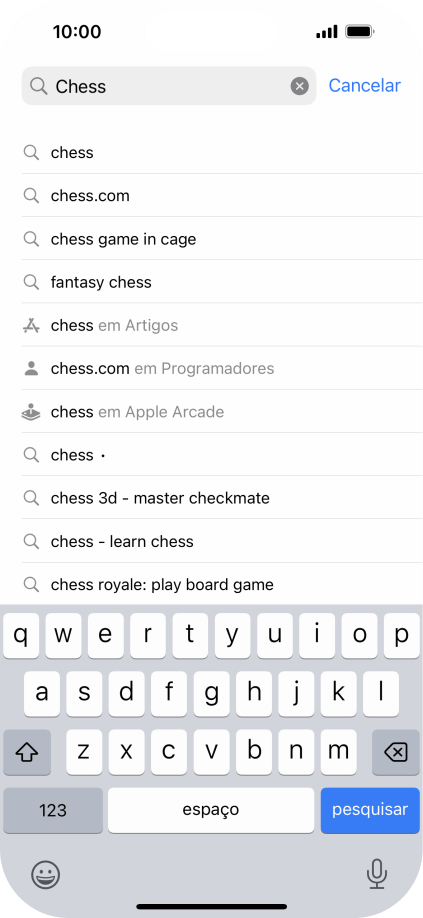Image resolution: width=423 pixels, height=918 pixels.
Task: Tap the emoji keyboard icon
Action: click(x=46, y=875)
